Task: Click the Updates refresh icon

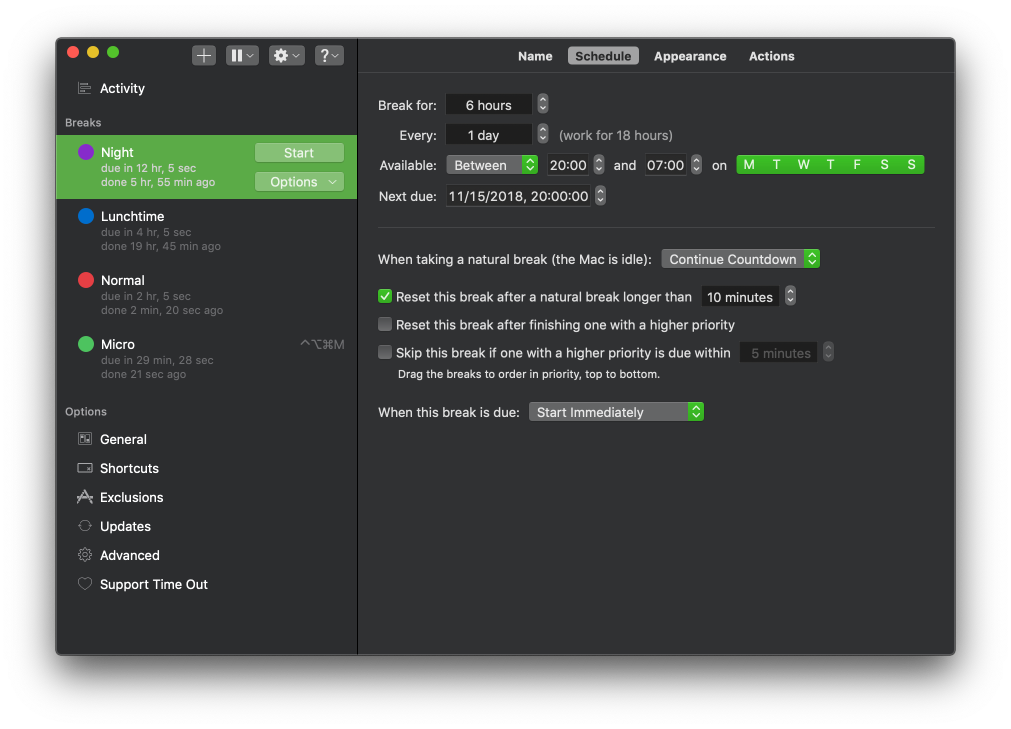Action: tap(84, 526)
